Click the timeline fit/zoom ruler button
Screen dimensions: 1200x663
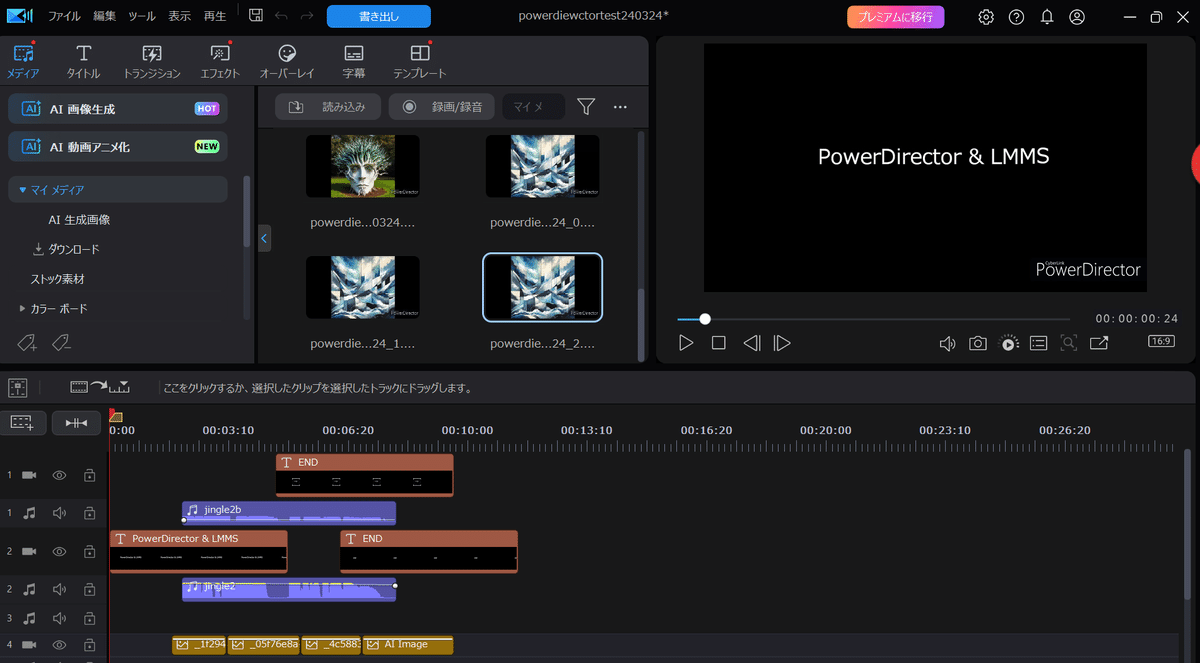click(x=76, y=422)
